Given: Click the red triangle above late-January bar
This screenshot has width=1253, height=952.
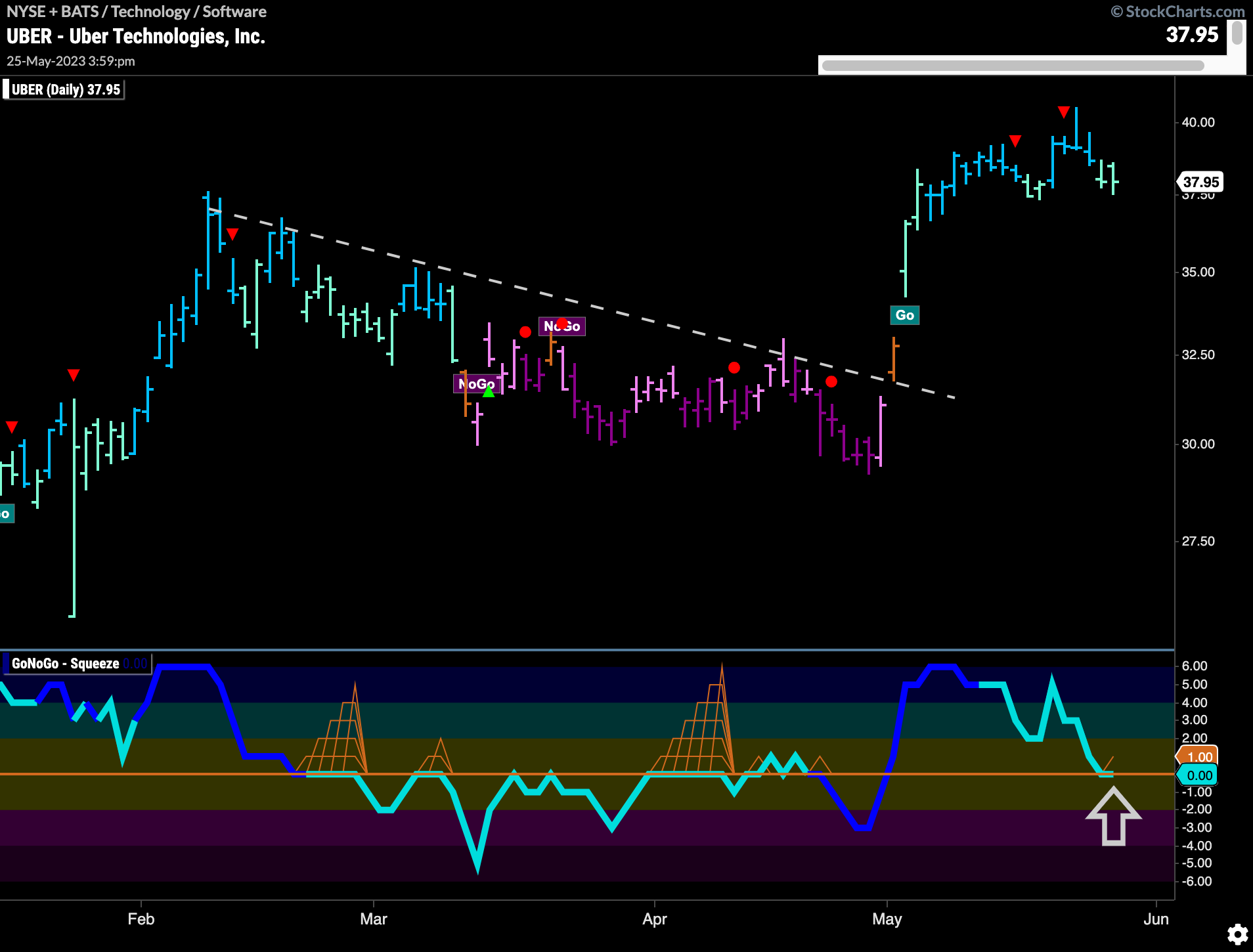Looking at the screenshot, I should tap(74, 375).
